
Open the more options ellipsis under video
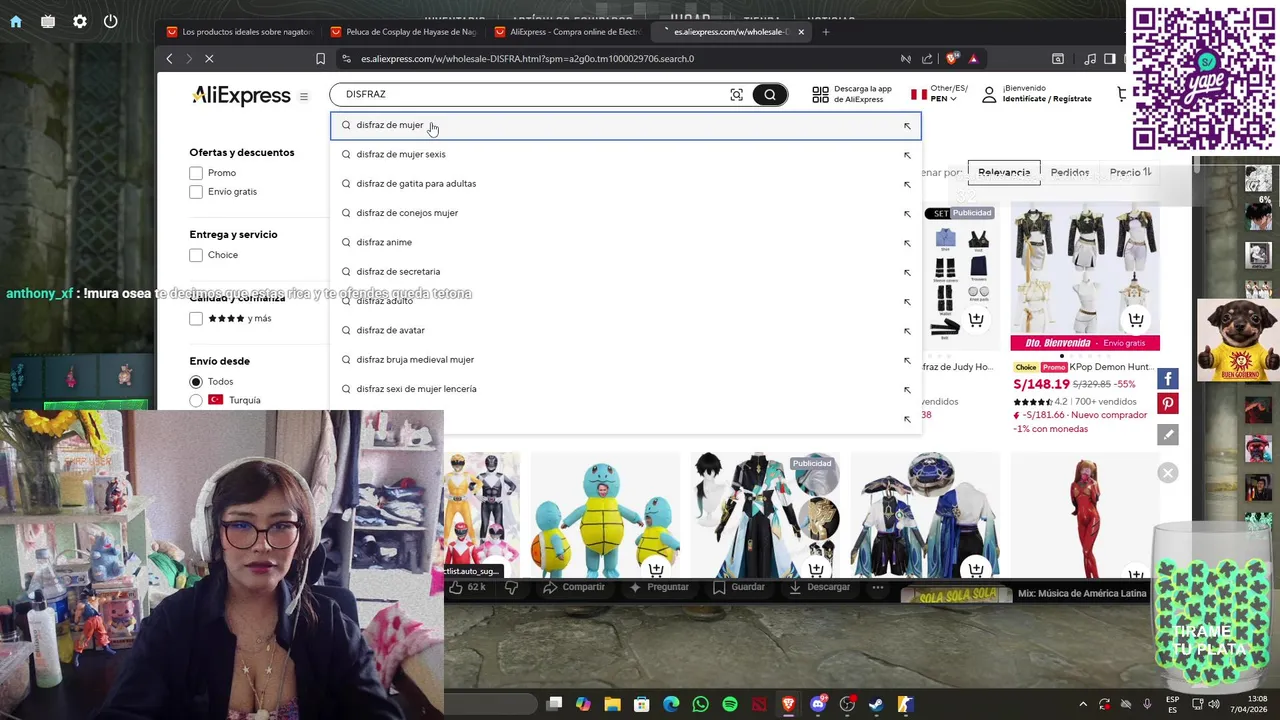[878, 587]
